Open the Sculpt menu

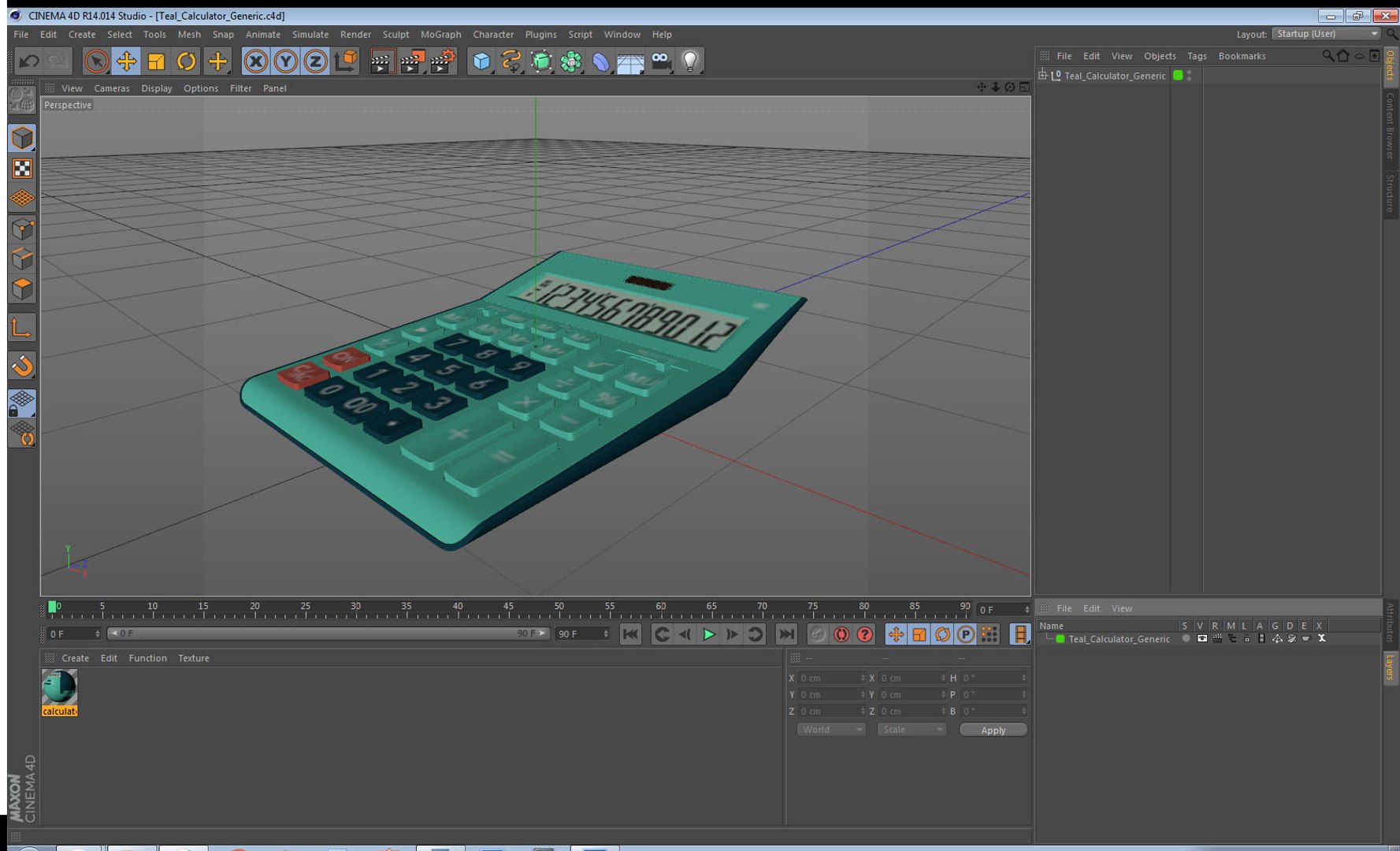coord(395,35)
